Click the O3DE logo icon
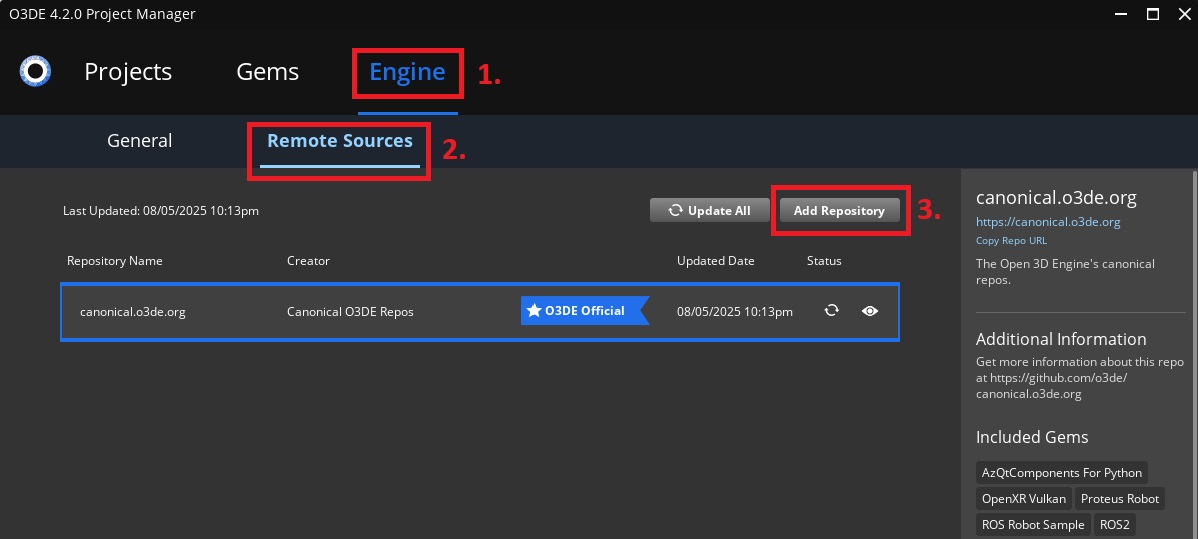This screenshot has height=539, width=1198. click(x=35, y=71)
